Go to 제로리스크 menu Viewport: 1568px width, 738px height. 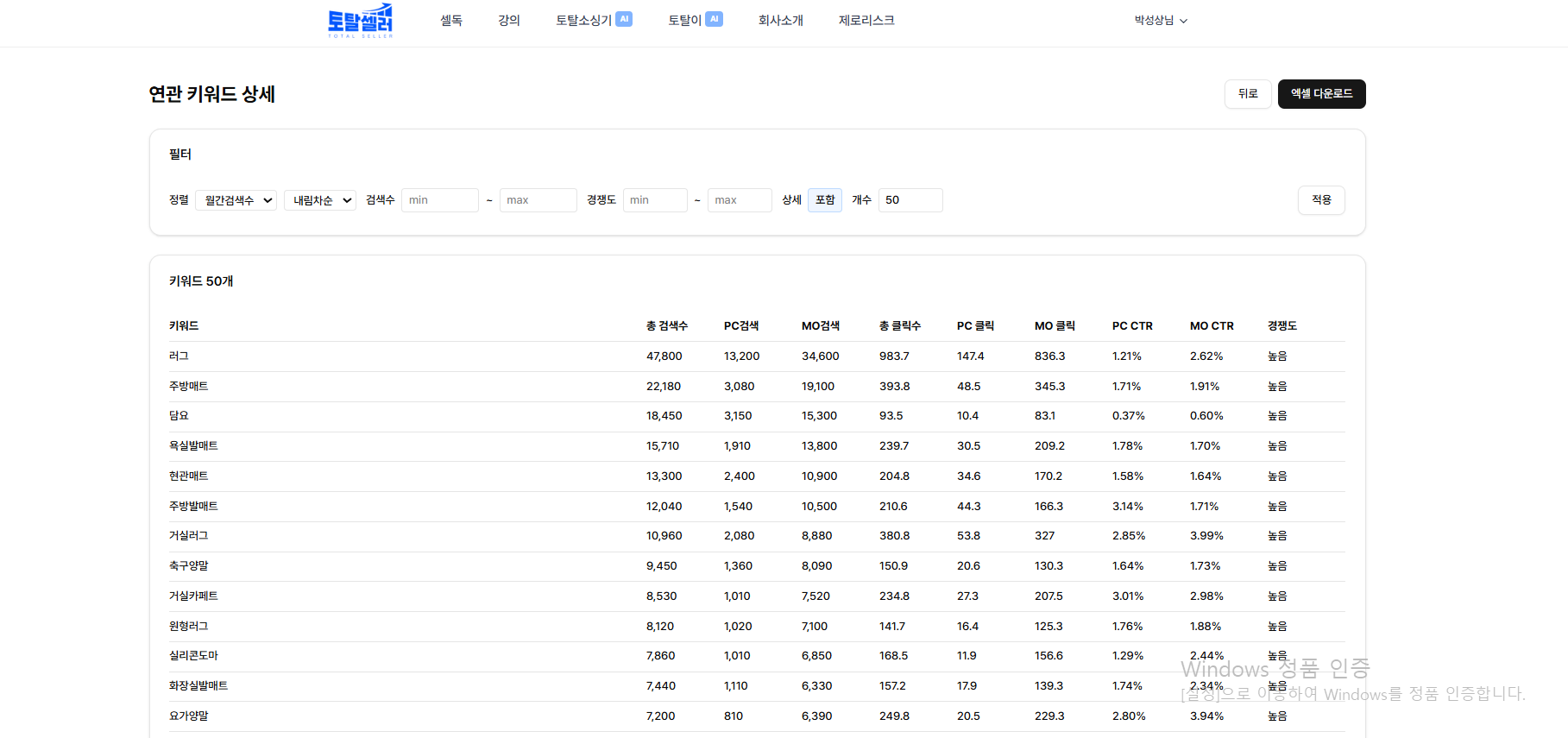click(x=866, y=20)
